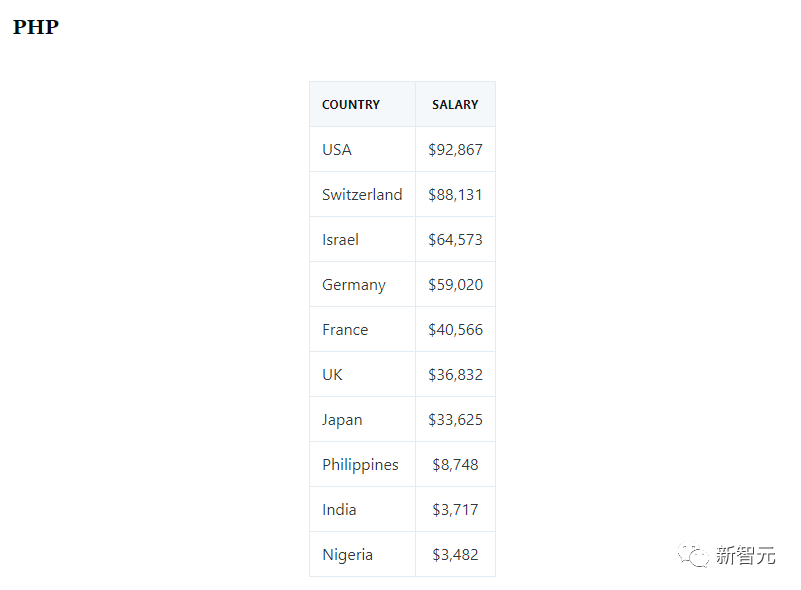Image resolution: width=801 pixels, height=590 pixels.
Task: Click the Japan country cell
Action: pos(342,420)
